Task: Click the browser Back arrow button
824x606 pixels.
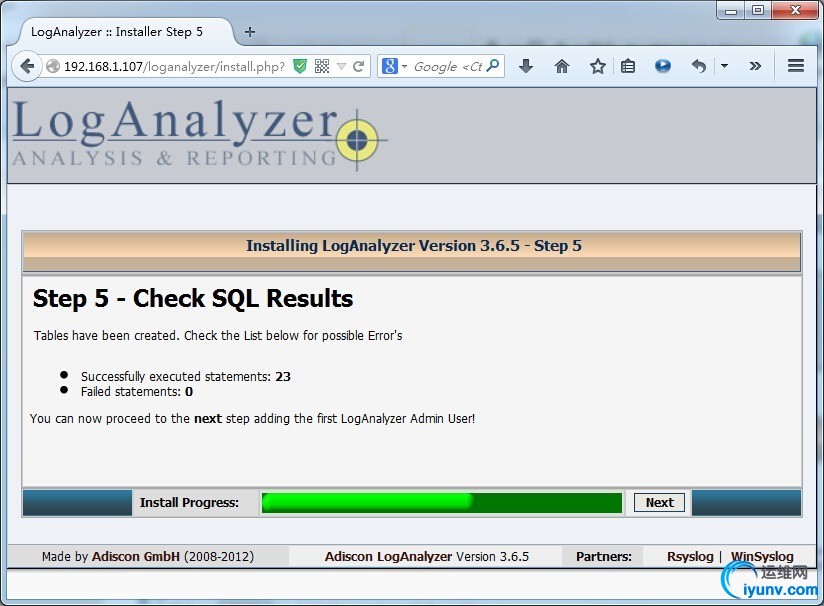Action: [x=27, y=66]
